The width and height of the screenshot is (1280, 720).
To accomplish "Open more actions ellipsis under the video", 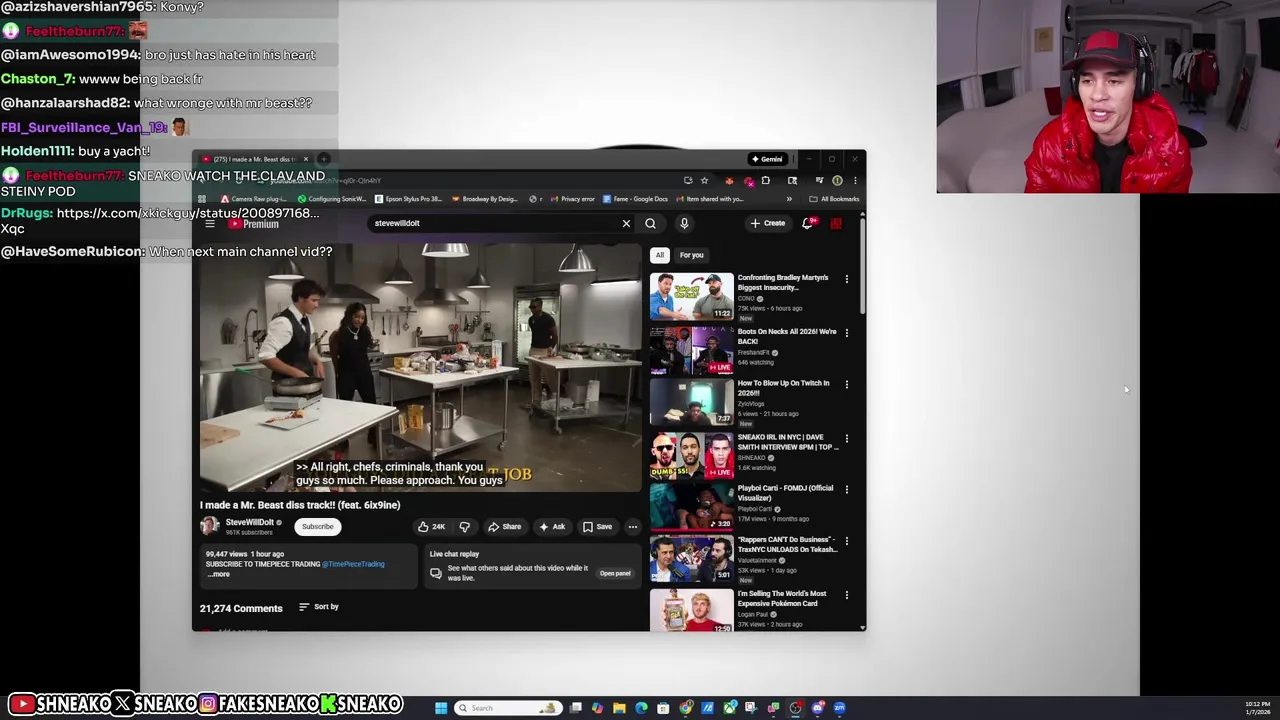I will click(x=632, y=527).
